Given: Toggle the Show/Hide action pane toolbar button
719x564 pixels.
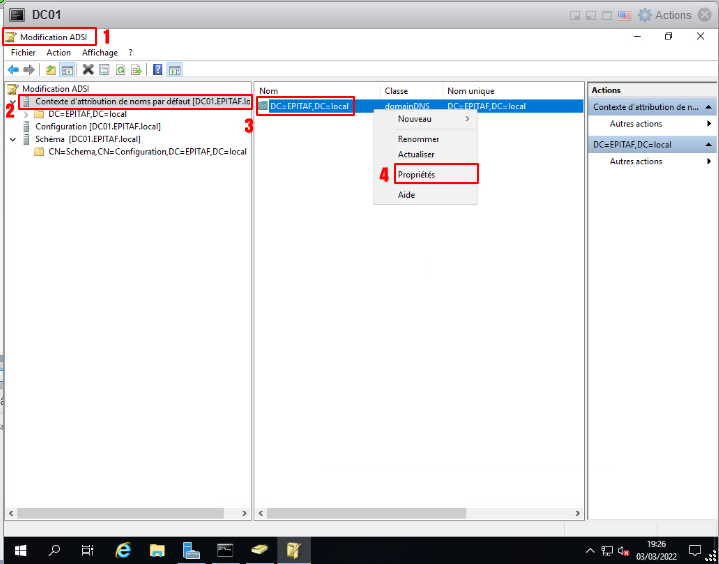Looking at the screenshot, I should 174,70.
